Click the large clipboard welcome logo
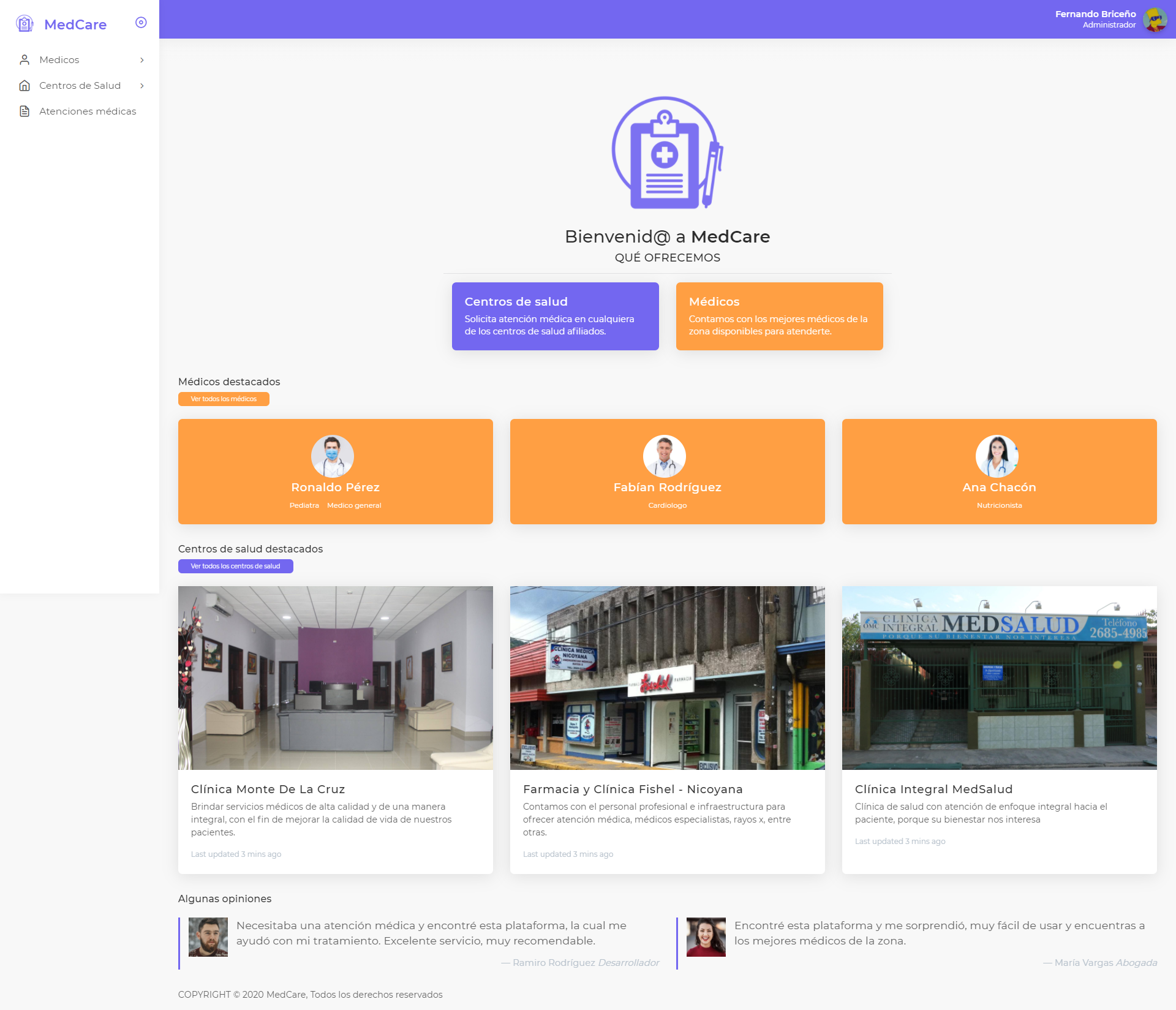 pos(667,153)
